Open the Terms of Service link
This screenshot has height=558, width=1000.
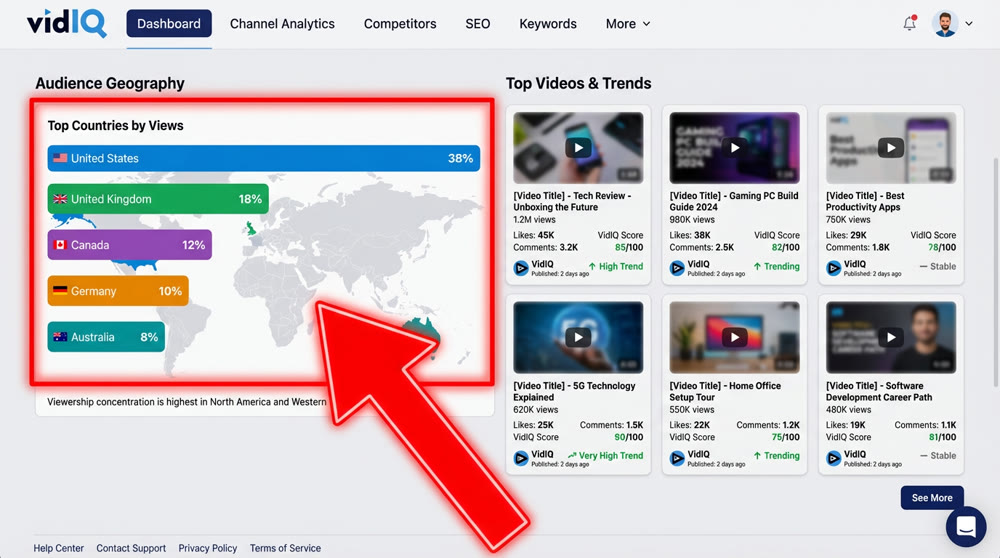pos(285,548)
